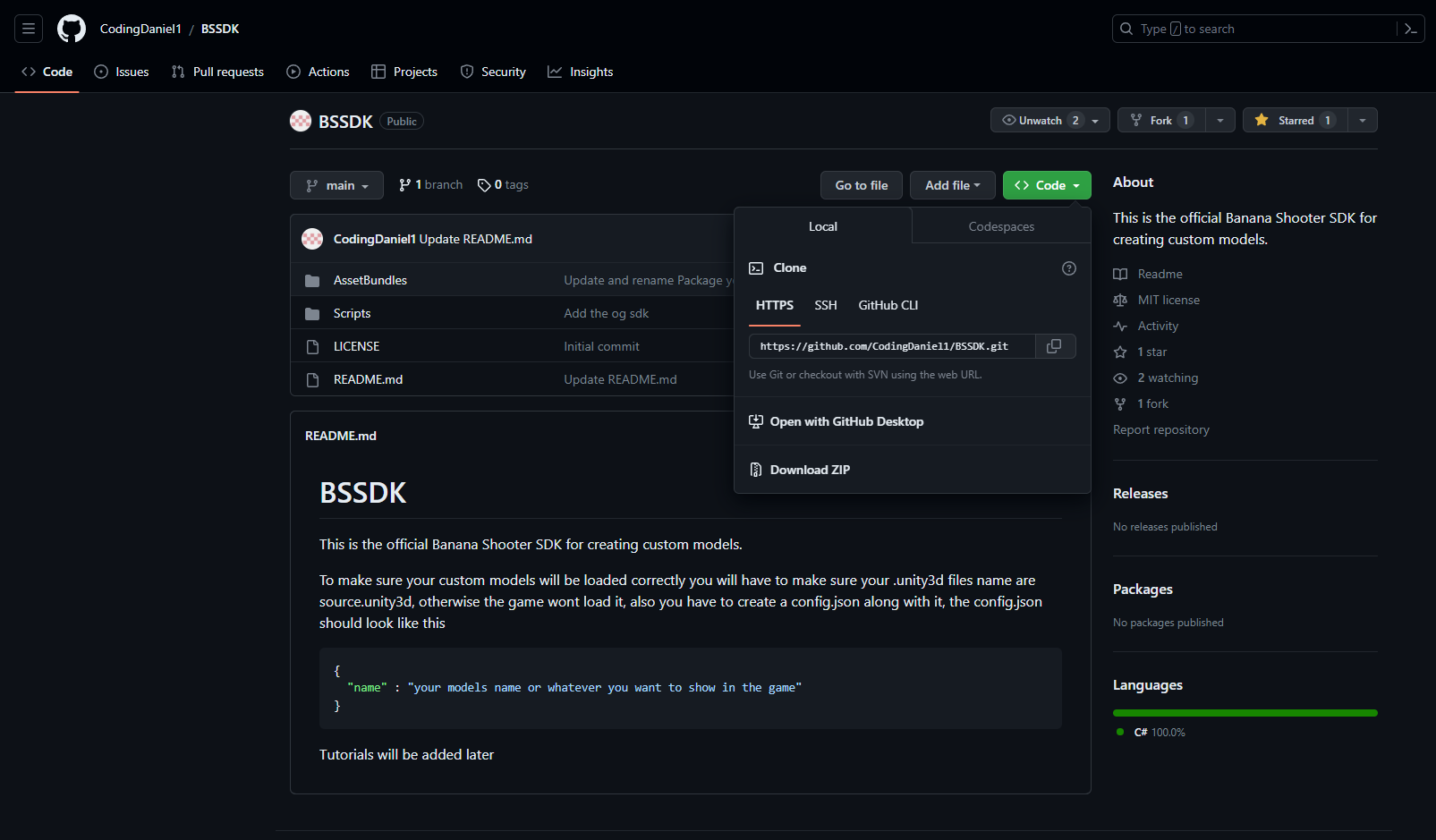This screenshot has width=1436, height=840.
Task: Switch to the Codespaces tab
Action: (x=1001, y=226)
